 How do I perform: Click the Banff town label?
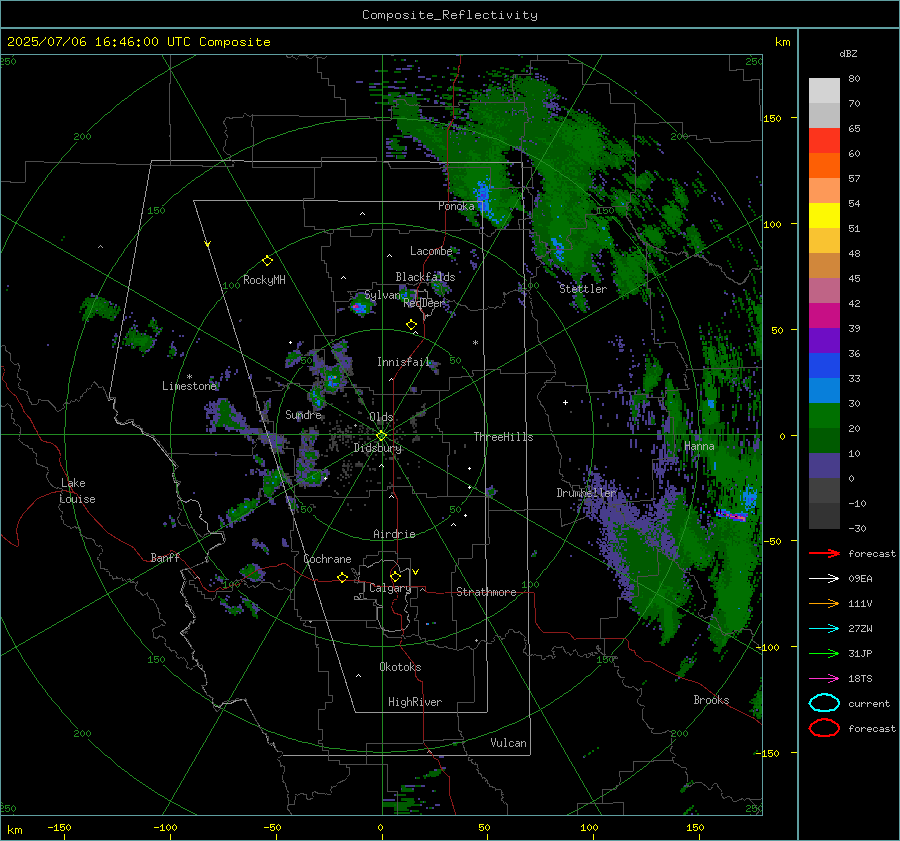pos(165,557)
